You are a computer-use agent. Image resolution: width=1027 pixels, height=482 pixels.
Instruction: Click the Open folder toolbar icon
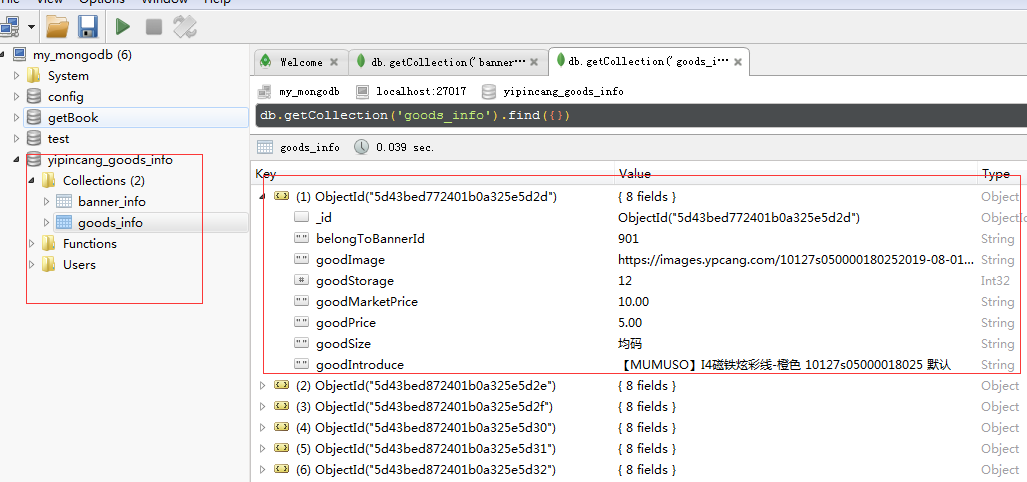coord(58,26)
